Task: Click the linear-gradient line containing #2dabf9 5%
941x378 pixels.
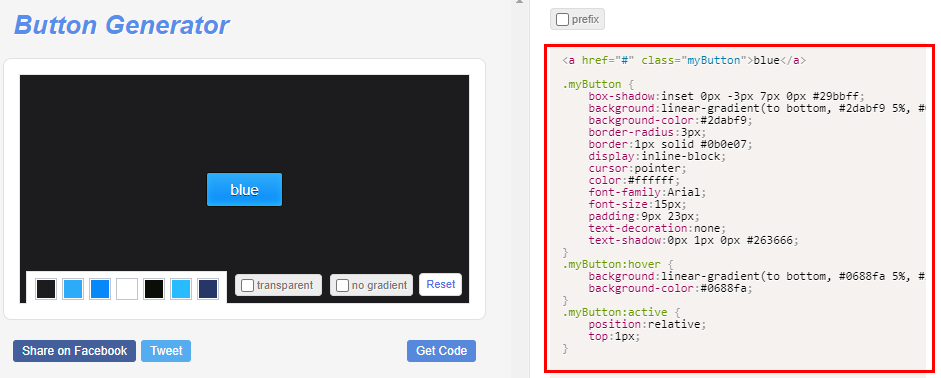Action: (x=757, y=109)
